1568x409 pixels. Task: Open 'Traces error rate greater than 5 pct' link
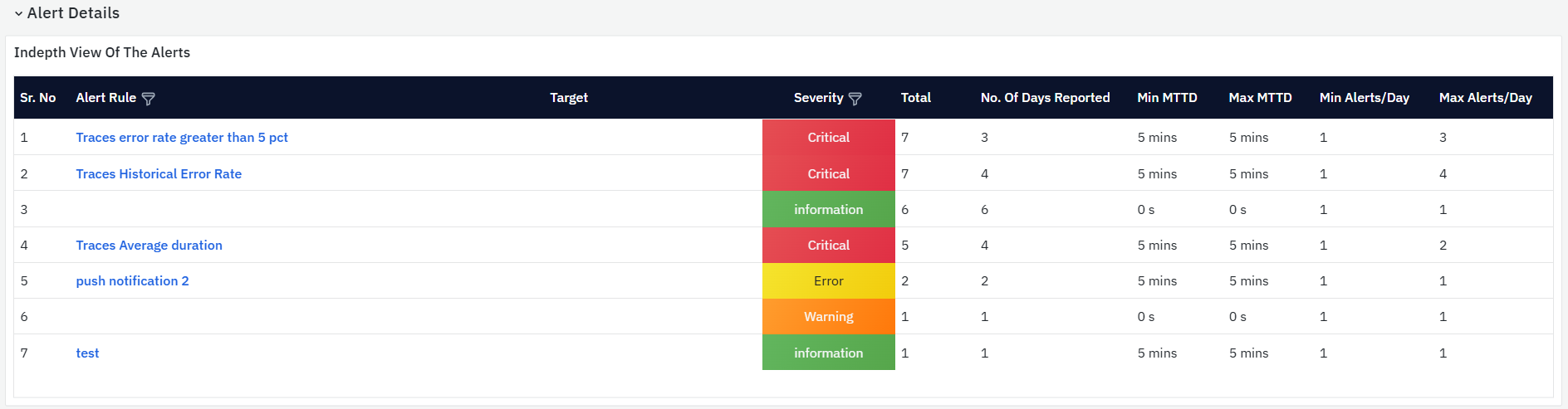tap(182, 138)
